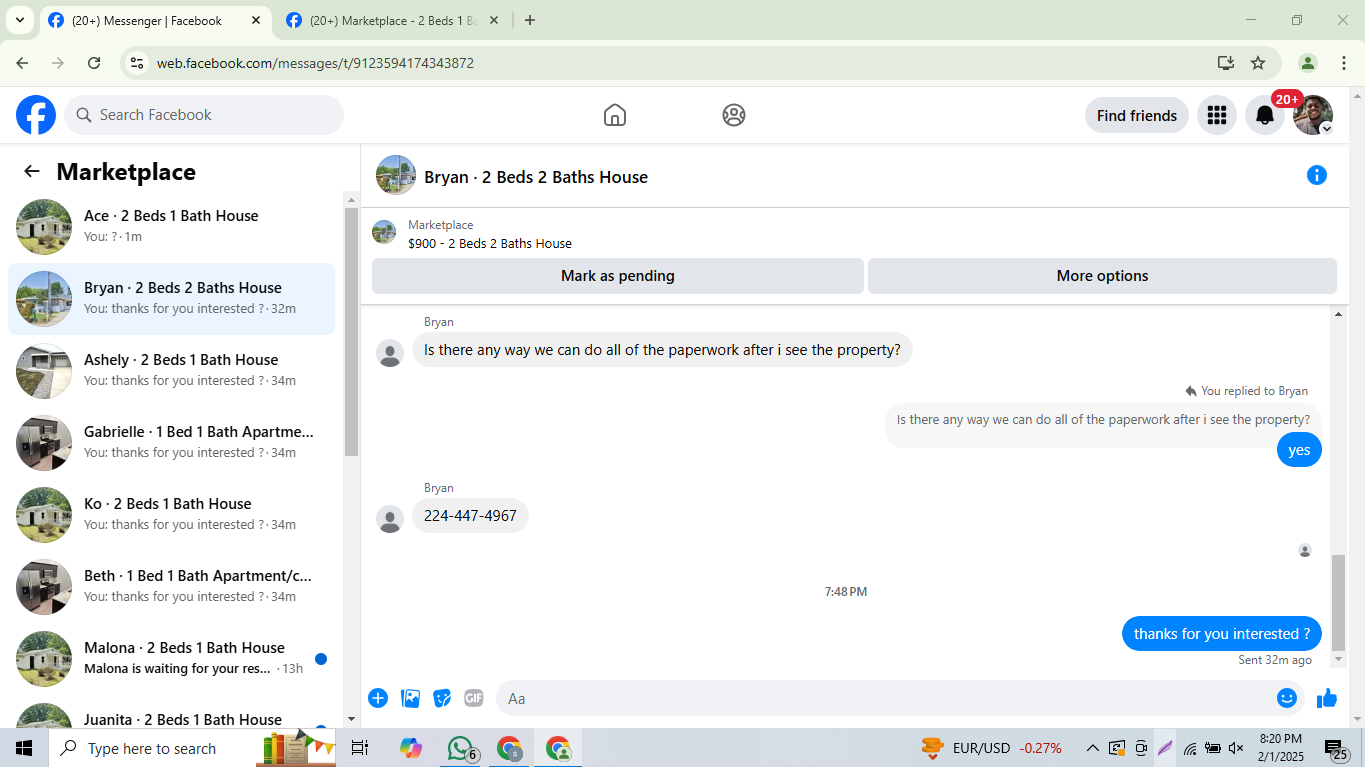Image resolution: width=1365 pixels, height=767 pixels.
Task: Choose a GIF icon in composer
Action: point(474,698)
